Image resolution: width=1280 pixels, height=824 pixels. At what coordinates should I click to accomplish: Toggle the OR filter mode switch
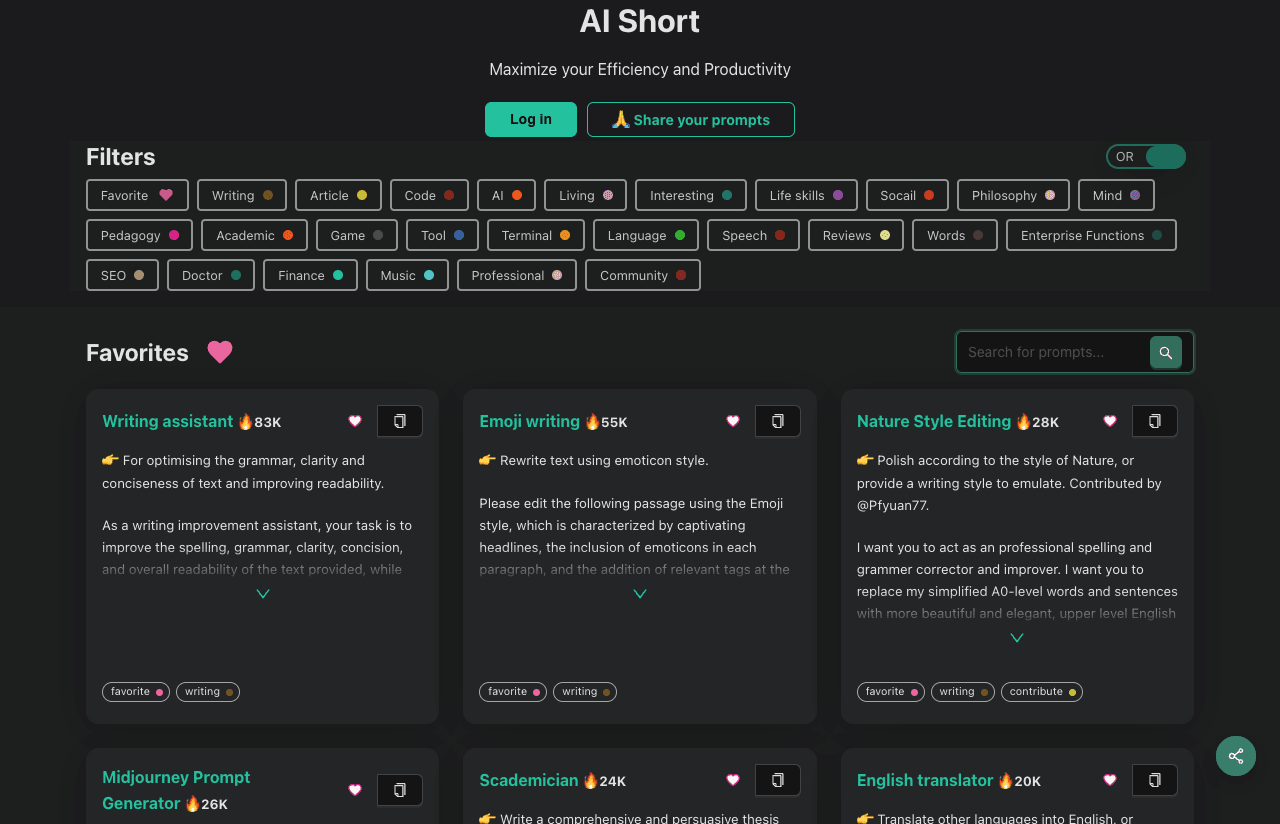1146,157
